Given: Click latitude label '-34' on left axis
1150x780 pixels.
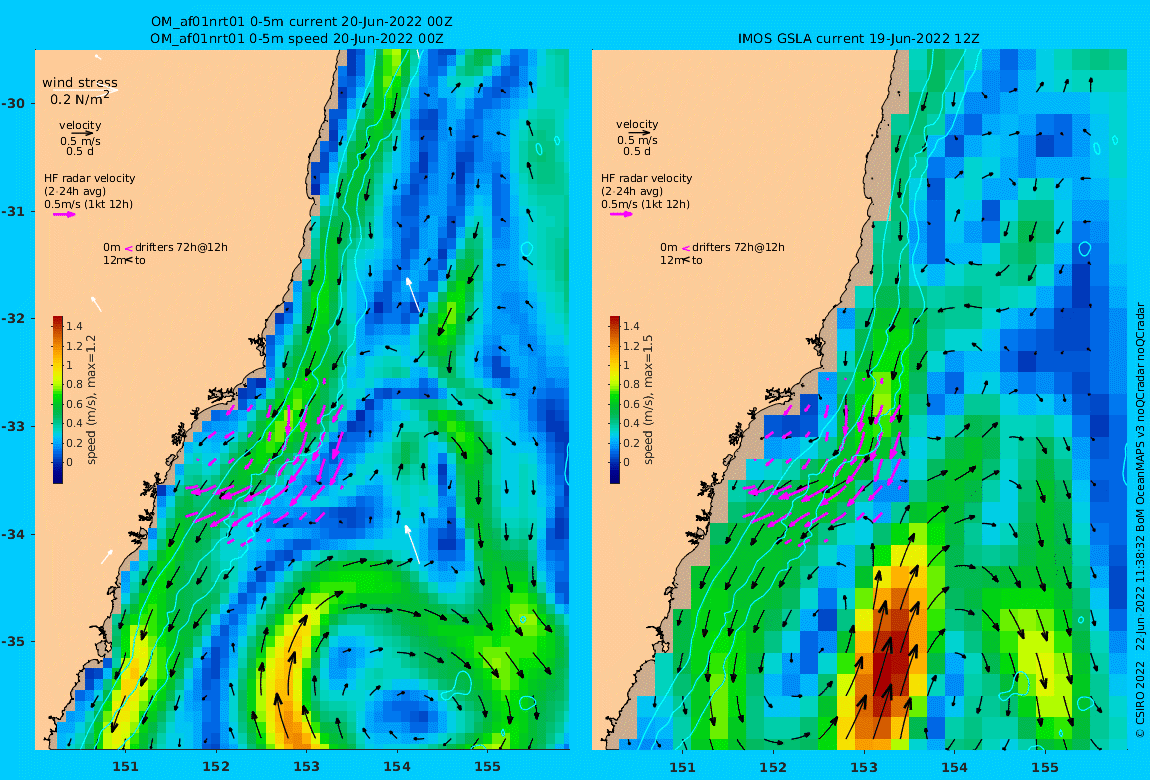Looking at the screenshot, I should click(x=13, y=534).
